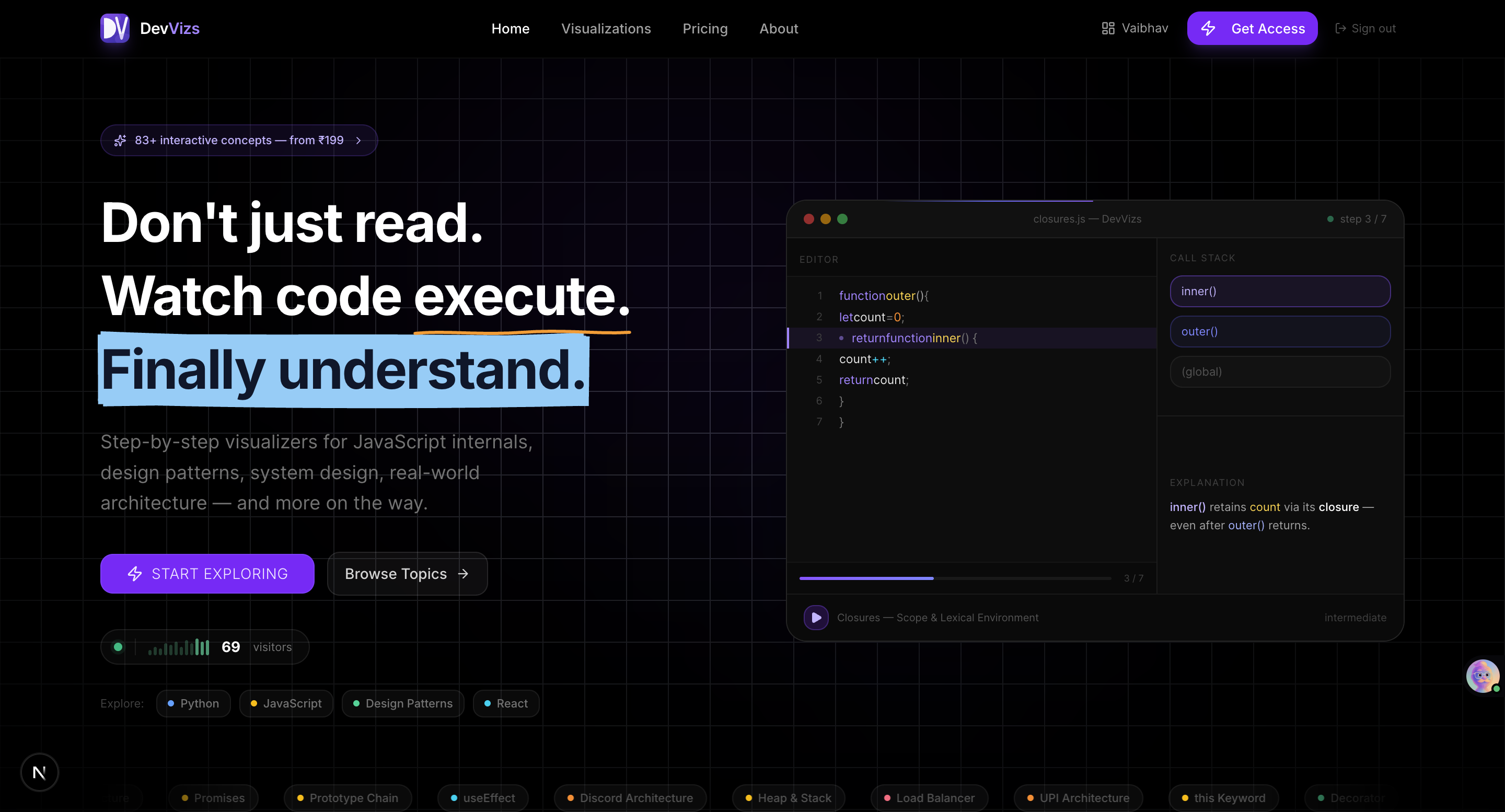Click the green live visitors indicator dot
The height and width of the screenshot is (812, 1505).
118,647
